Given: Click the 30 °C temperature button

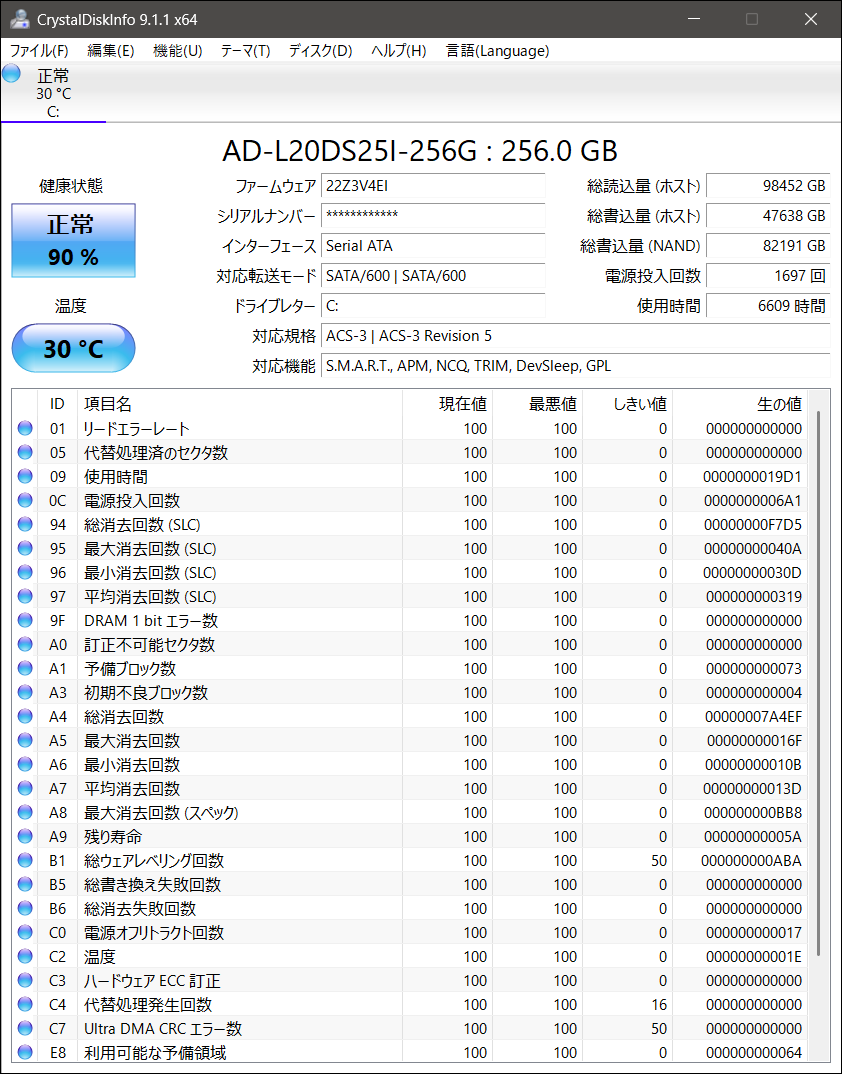Looking at the screenshot, I should [x=73, y=349].
